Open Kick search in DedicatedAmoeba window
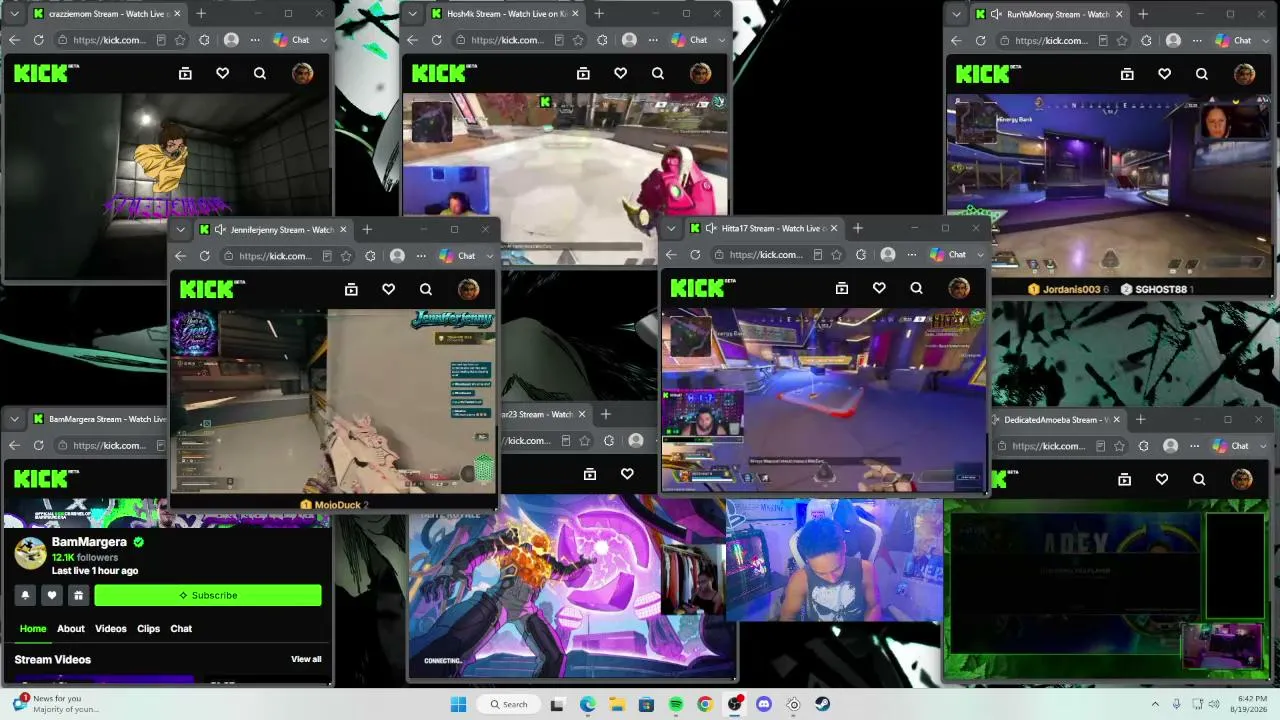Screen dimensions: 1280x720 pyautogui.click(x=1199, y=479)
